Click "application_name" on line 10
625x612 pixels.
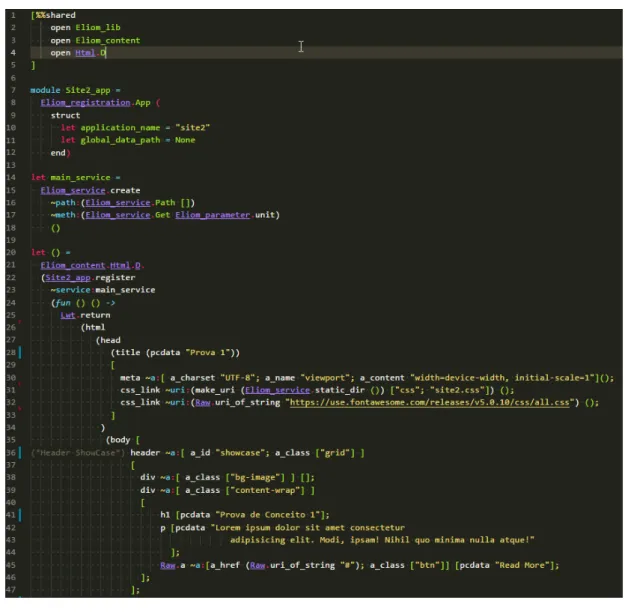point(120,128)
